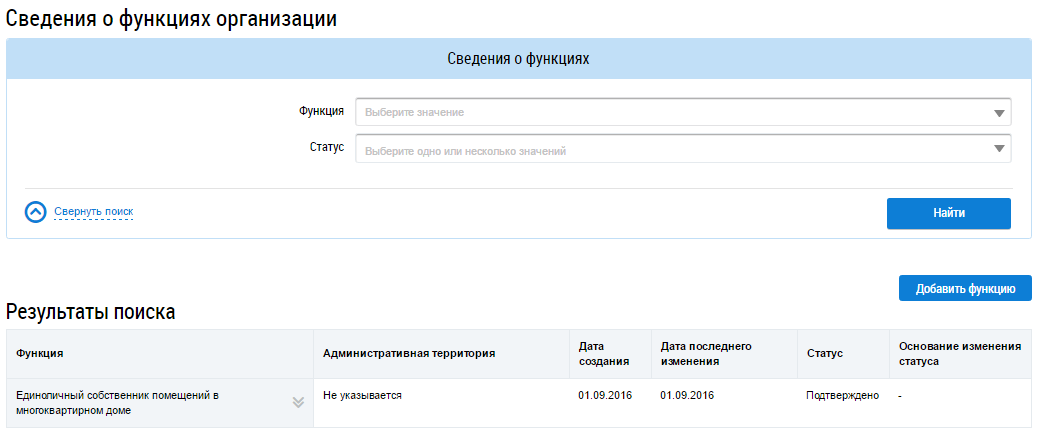Click the Свернуть поиск link text
Screen dimensions: 1043x436
93,212
